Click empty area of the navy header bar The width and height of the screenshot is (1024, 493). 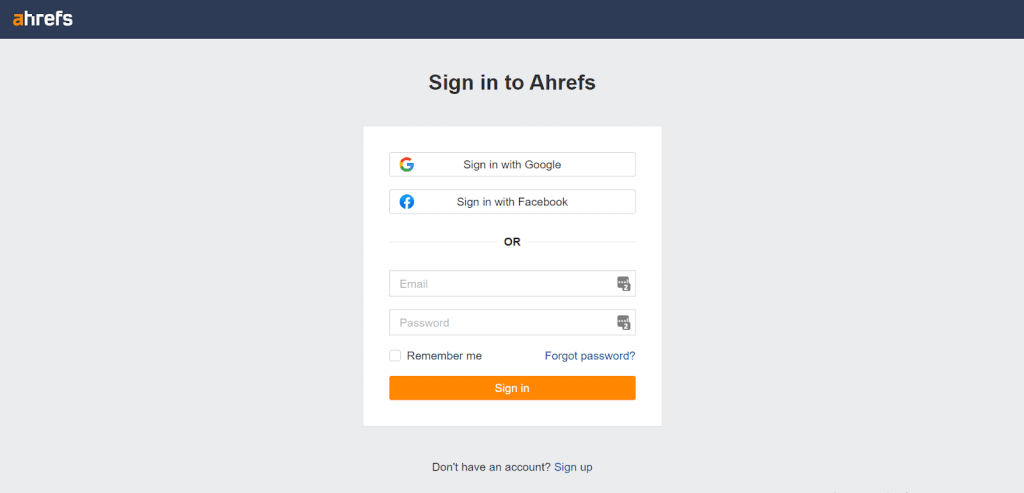click(522, 19)
